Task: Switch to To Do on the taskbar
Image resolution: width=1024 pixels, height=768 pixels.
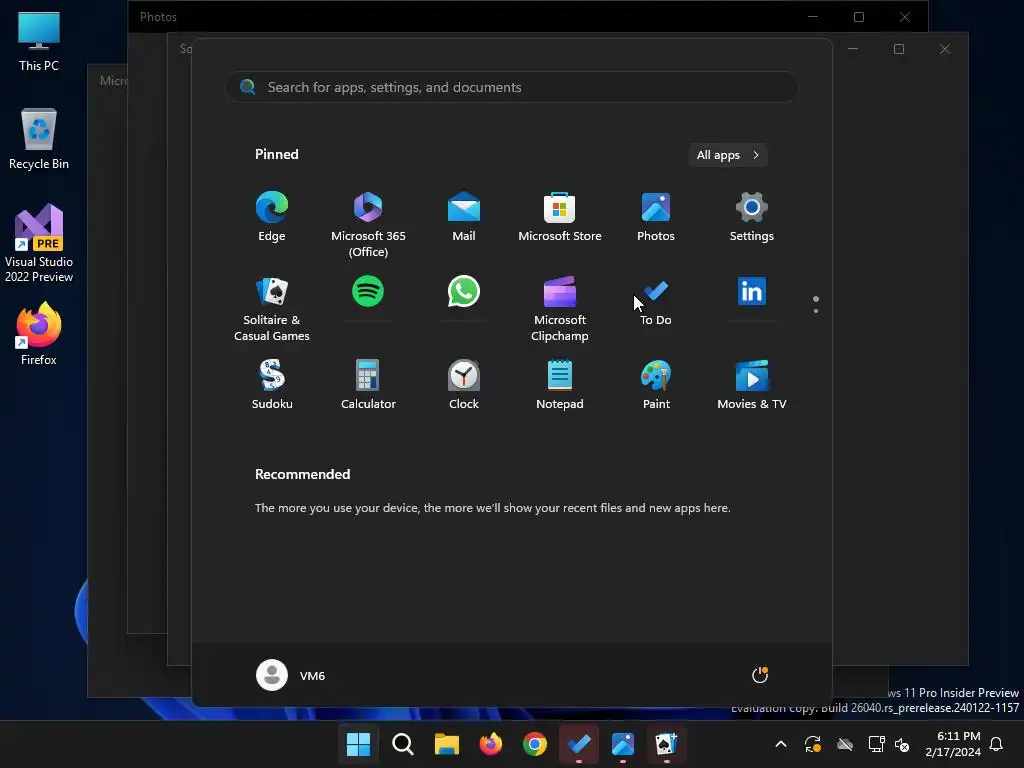Action: [x=579, y=744]
